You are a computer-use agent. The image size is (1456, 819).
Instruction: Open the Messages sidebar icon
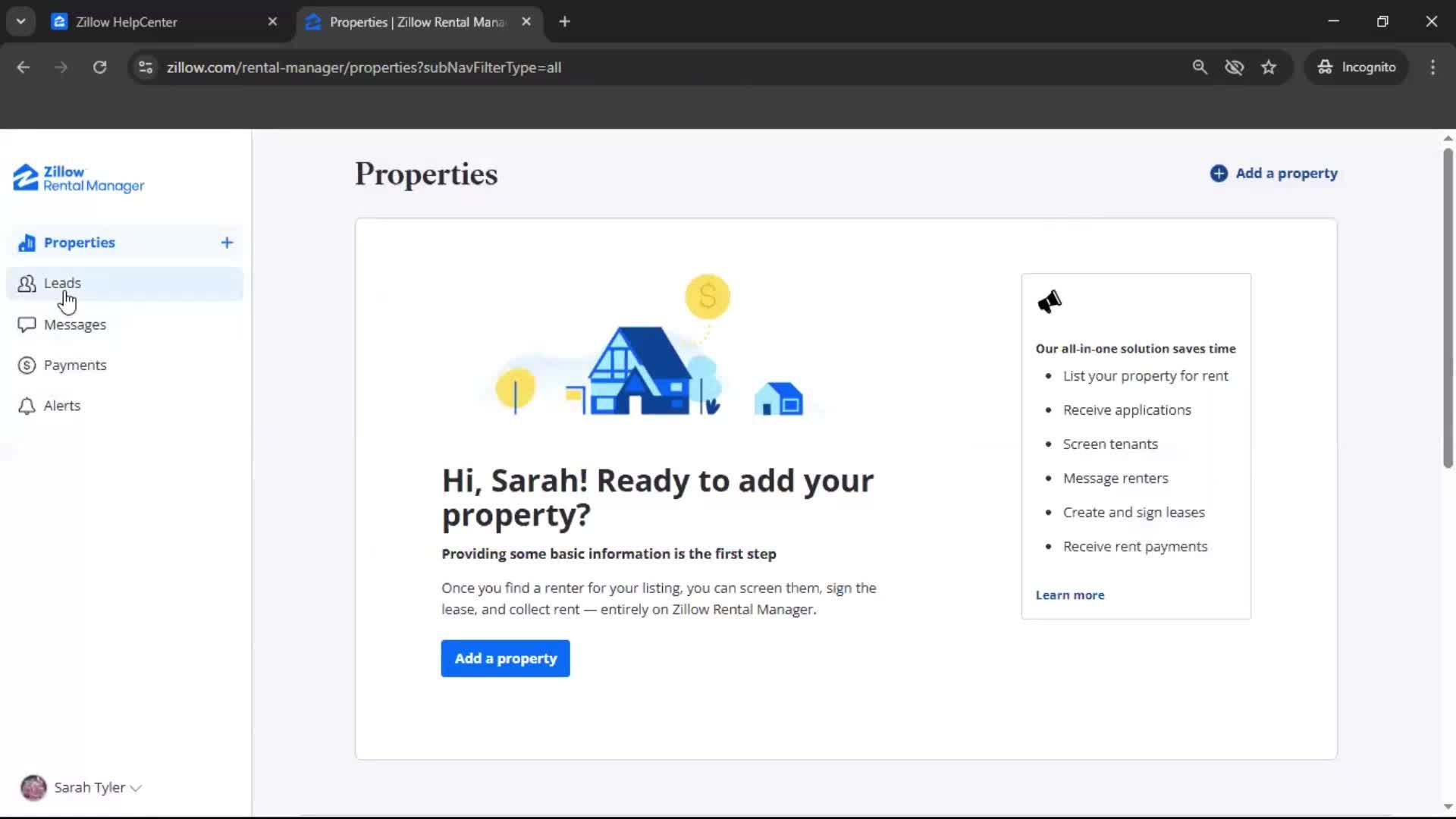coord(27,324)
